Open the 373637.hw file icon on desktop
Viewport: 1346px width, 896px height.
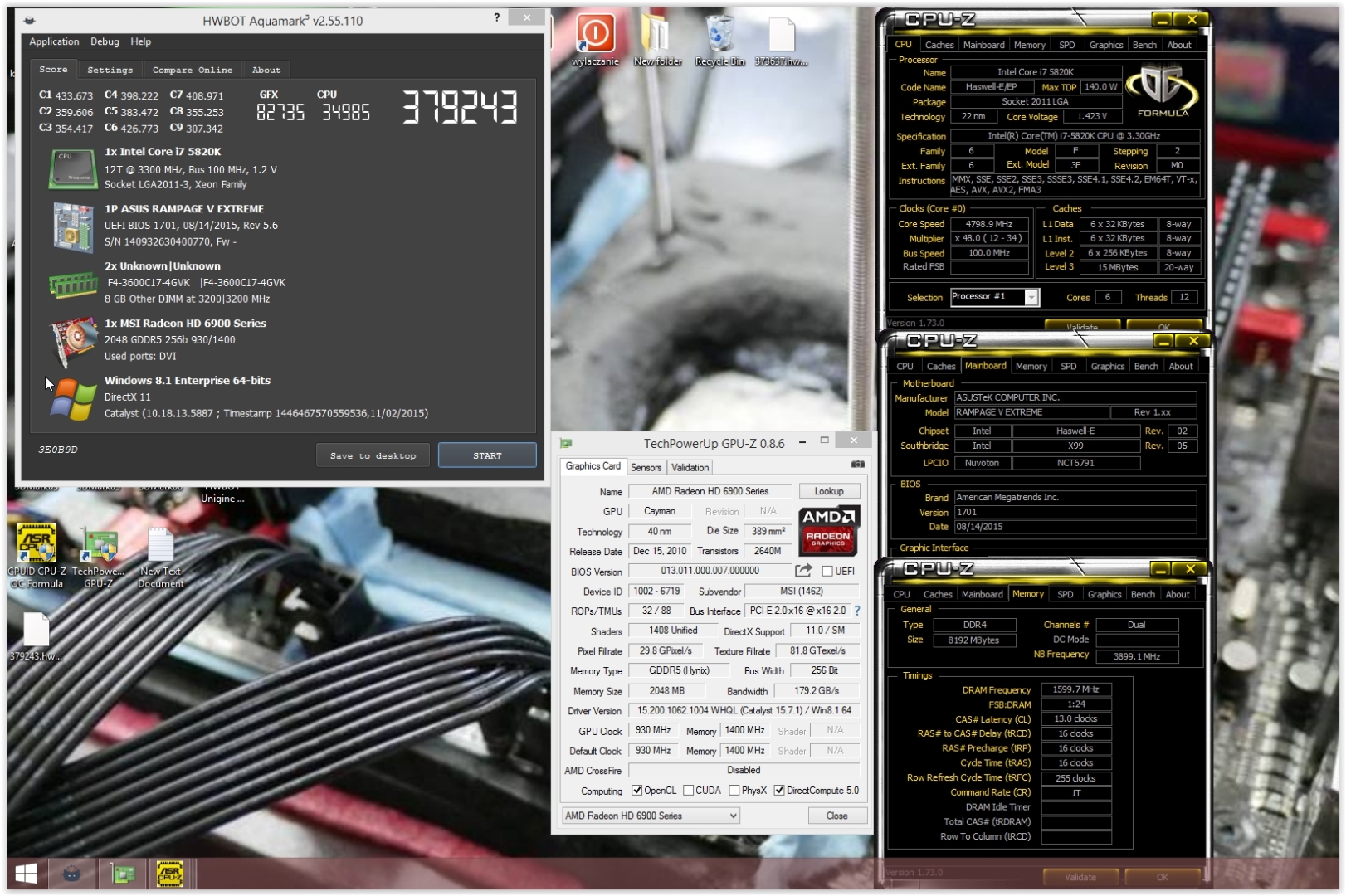pyautogui.click(x=781, y=34)
